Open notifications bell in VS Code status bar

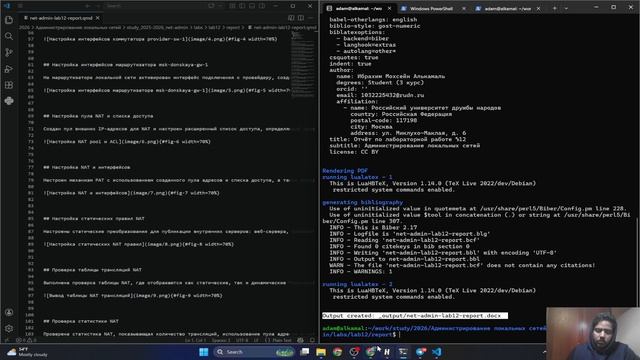312,340
